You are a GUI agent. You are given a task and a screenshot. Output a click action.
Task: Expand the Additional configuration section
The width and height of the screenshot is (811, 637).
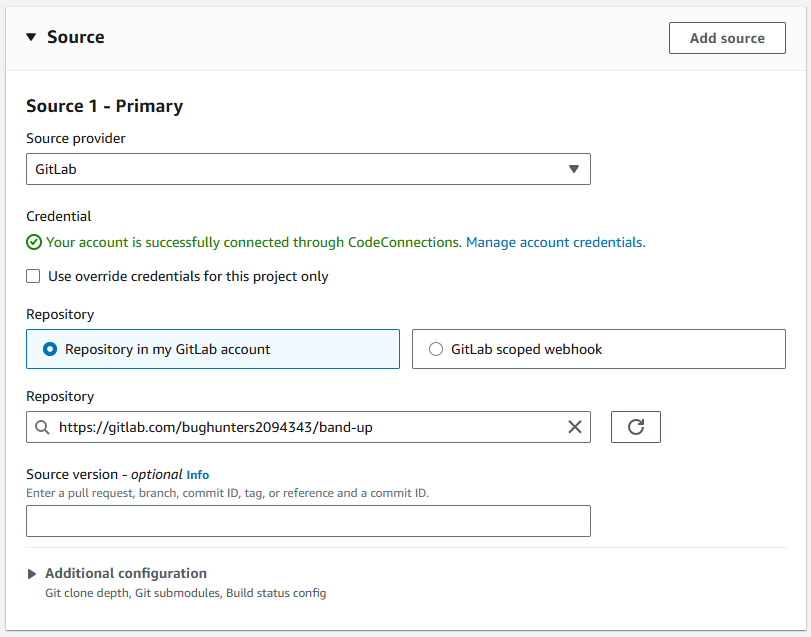pyautogui.click(x=125, y=573)
